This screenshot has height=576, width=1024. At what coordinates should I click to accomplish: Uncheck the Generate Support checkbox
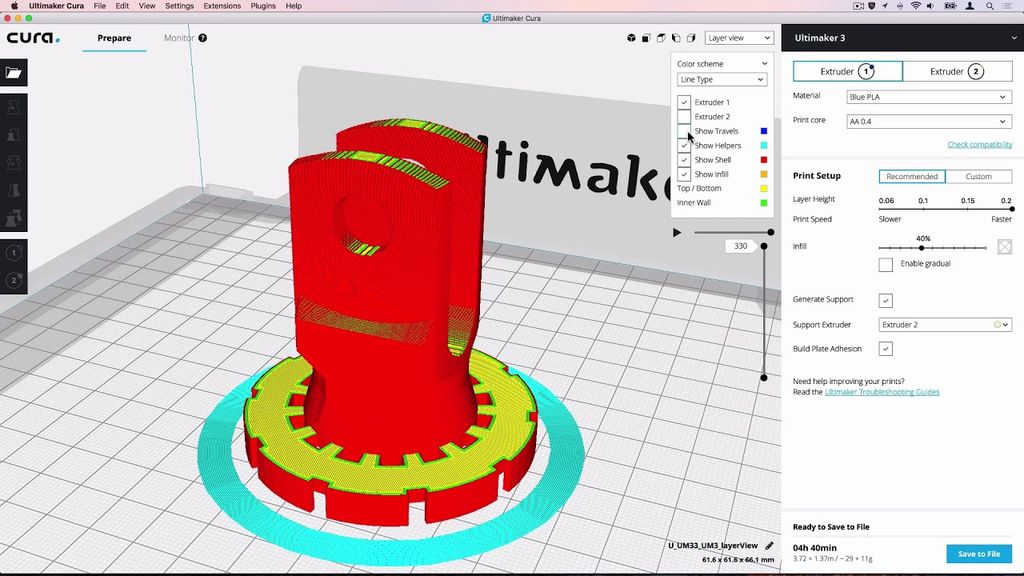[885, 300]
